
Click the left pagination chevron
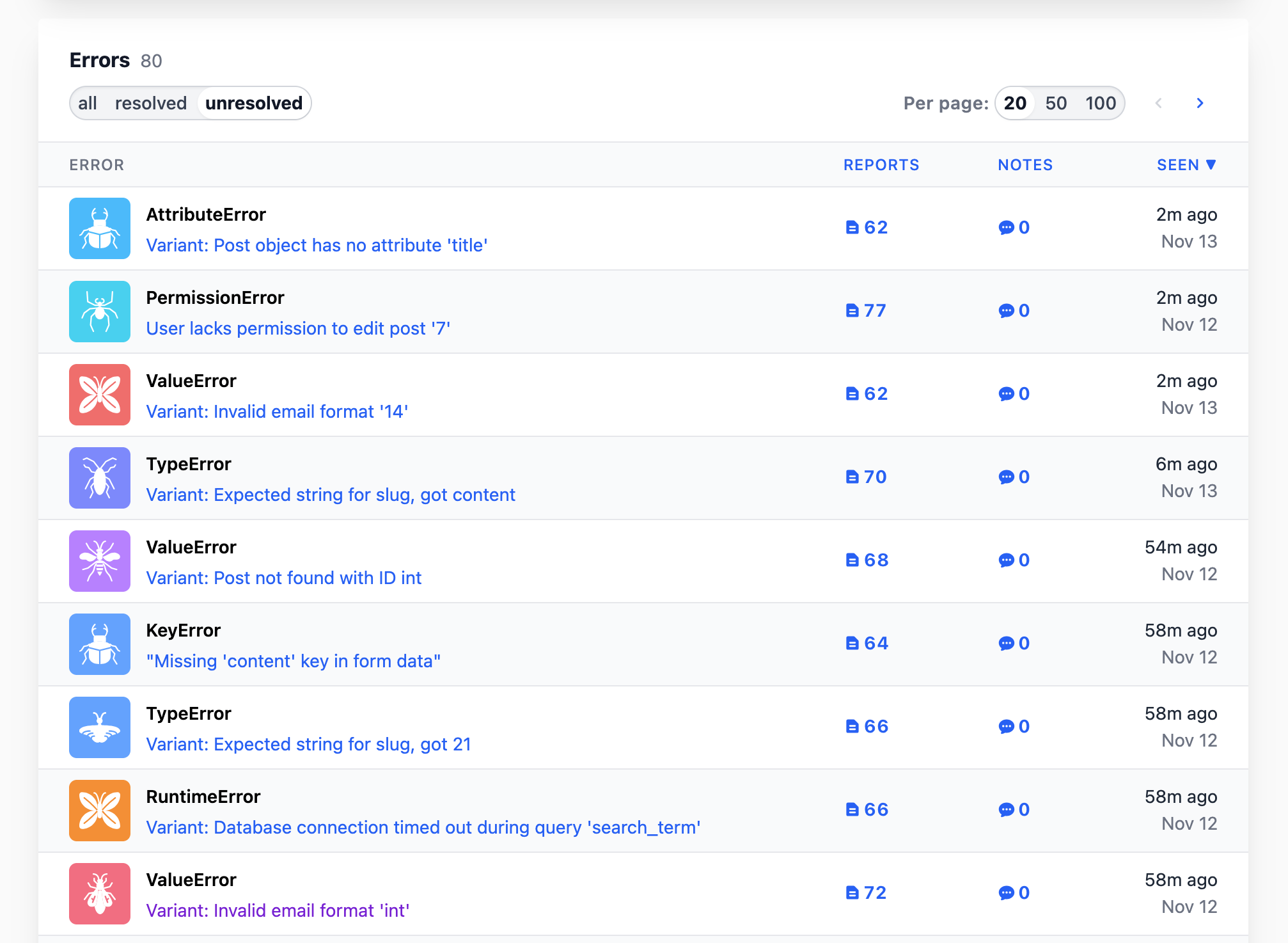pos(1159,103)
